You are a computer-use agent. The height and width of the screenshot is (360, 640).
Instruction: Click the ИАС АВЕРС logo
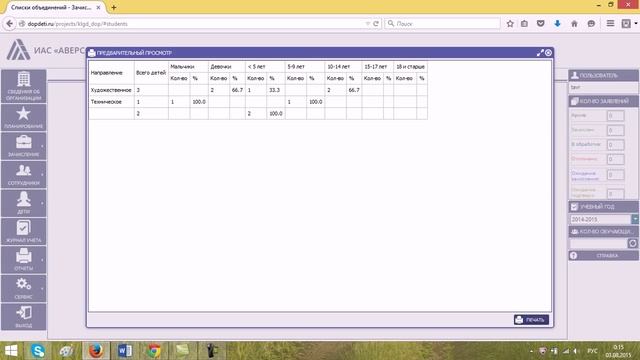click(x=18, y=50)
